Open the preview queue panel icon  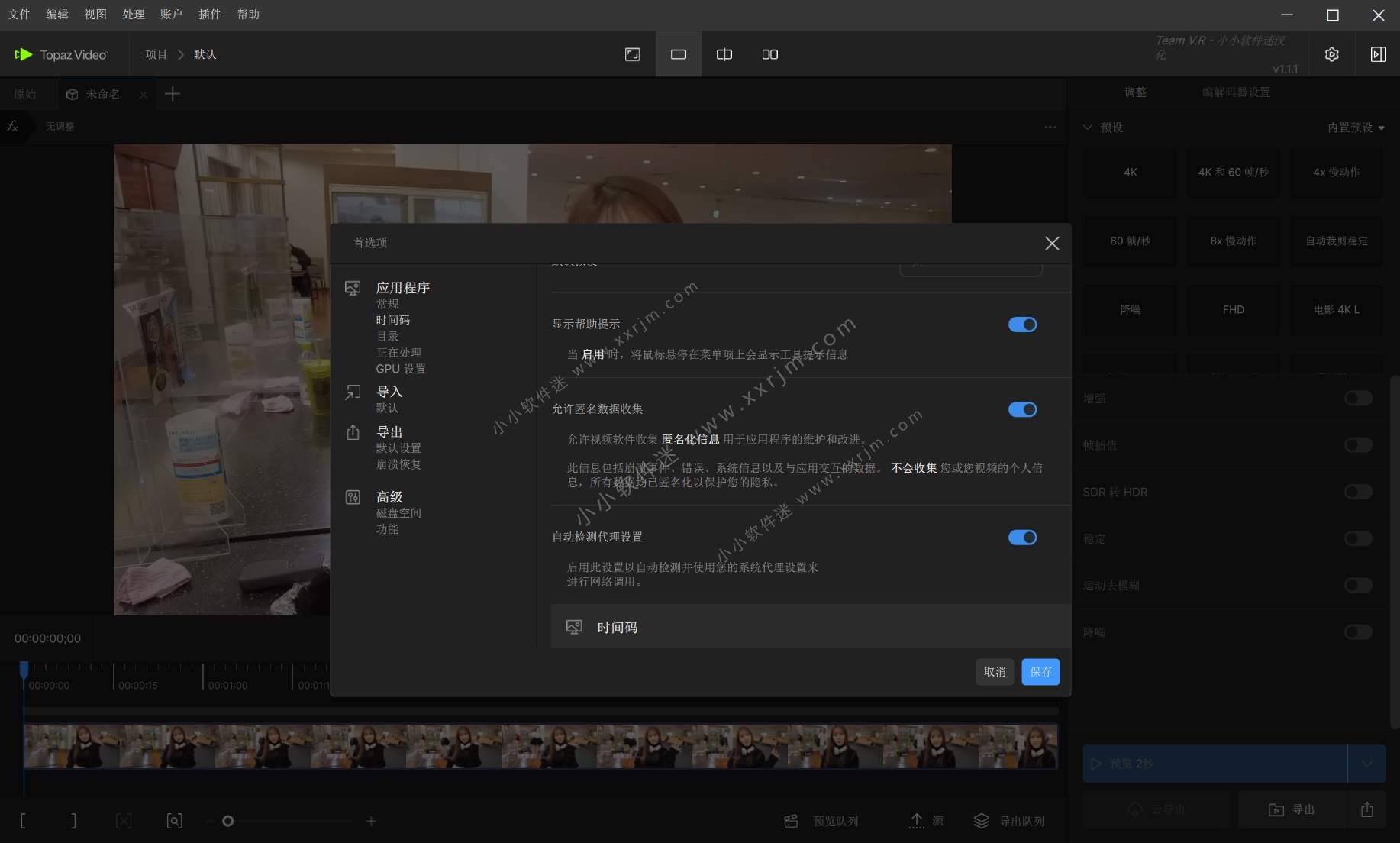[x=791, y=821]
